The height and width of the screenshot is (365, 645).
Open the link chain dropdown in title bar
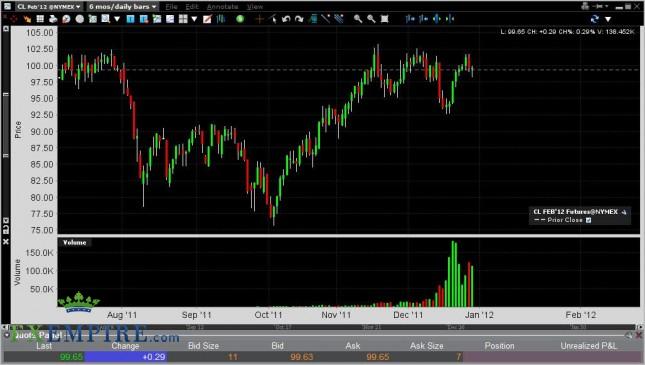(x=601, y=6)
